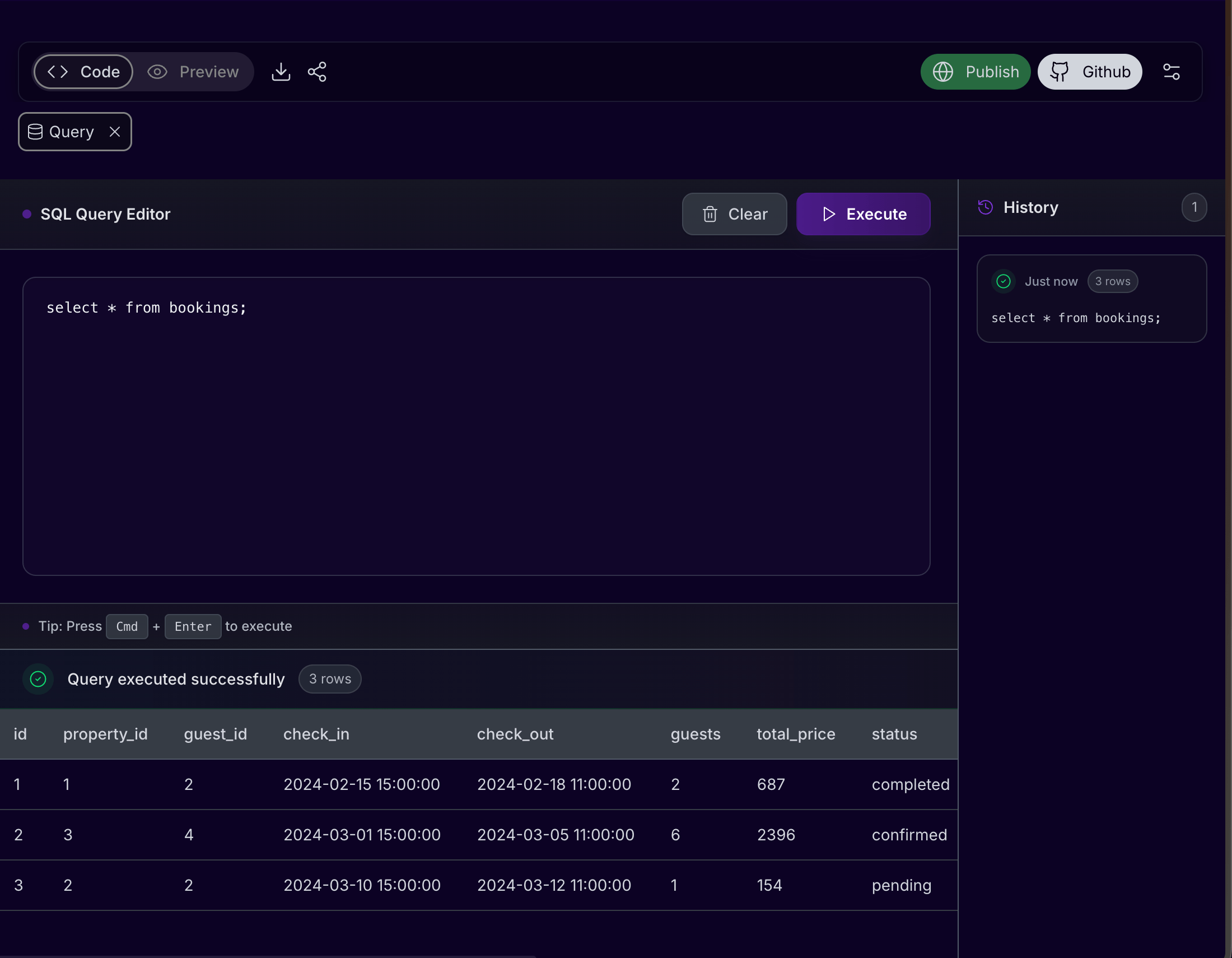
Task: Select the 'select * from bookings;' history entry
Action: [x=1091, y=299]
